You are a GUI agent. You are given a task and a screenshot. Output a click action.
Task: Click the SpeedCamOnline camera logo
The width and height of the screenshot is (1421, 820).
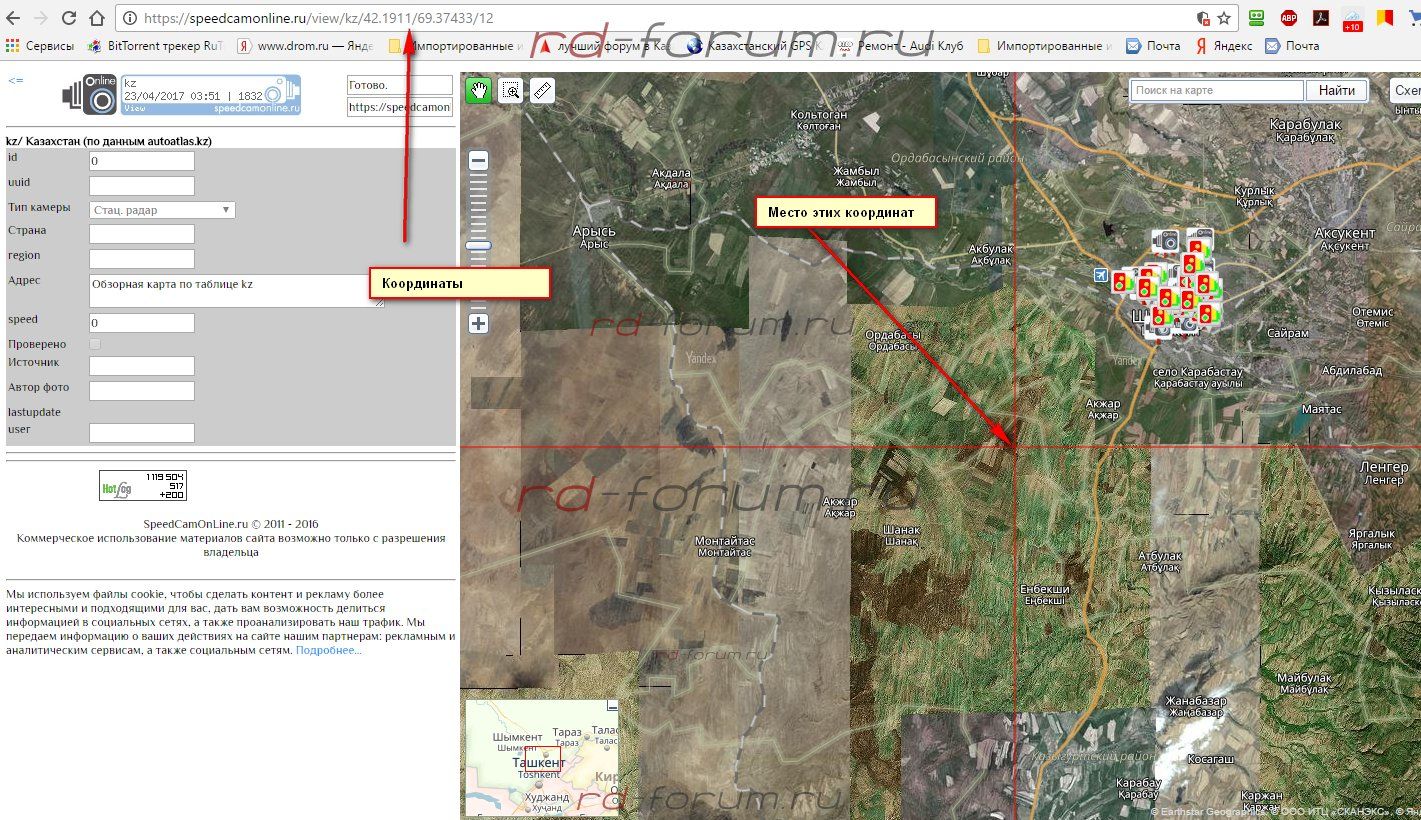[x=91, y=95]
